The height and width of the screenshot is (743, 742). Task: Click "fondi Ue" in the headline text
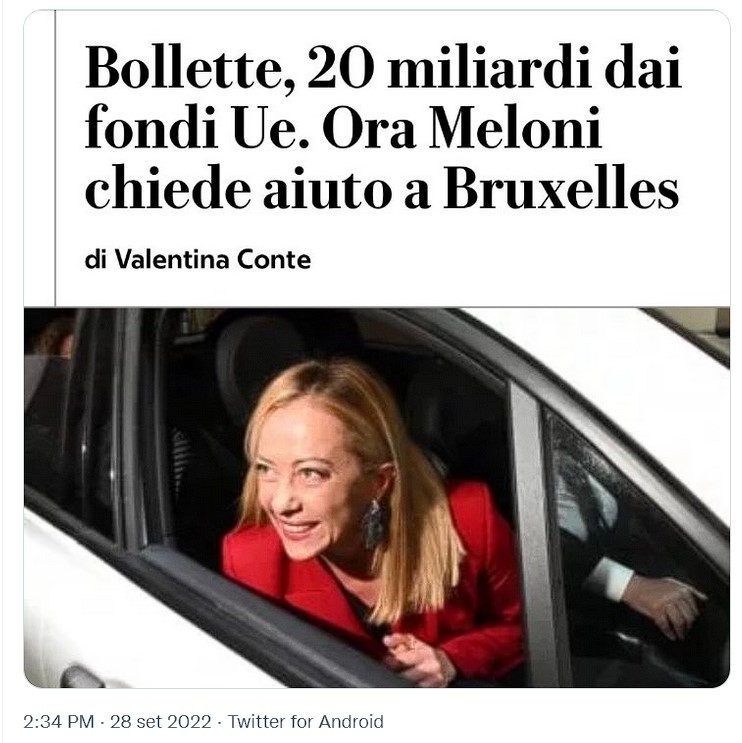click(x=170, y=130)
